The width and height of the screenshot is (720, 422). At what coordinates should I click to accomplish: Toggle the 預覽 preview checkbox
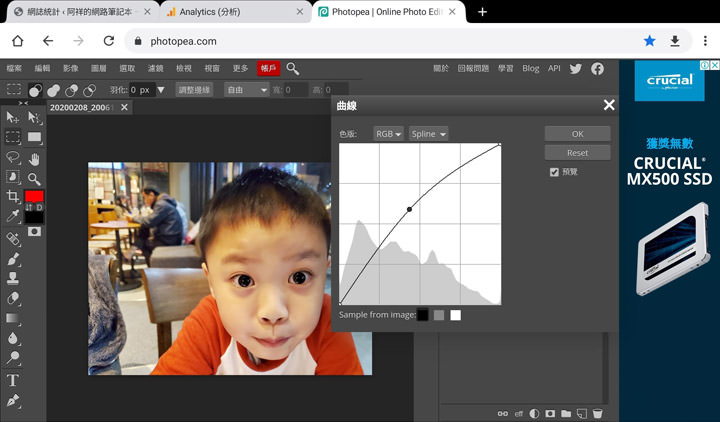554,172
